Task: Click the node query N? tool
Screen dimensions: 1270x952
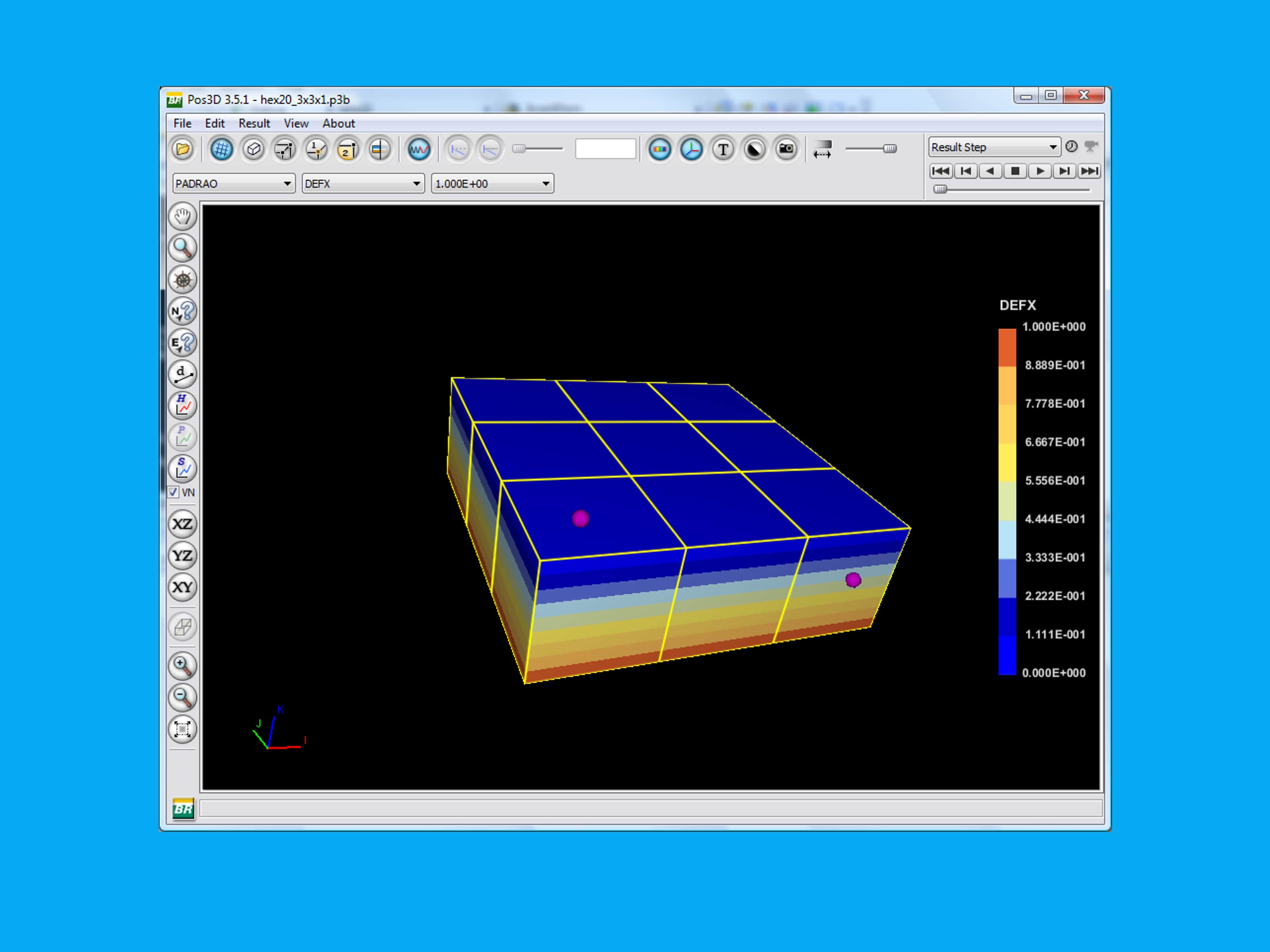Action: (183, 311)
